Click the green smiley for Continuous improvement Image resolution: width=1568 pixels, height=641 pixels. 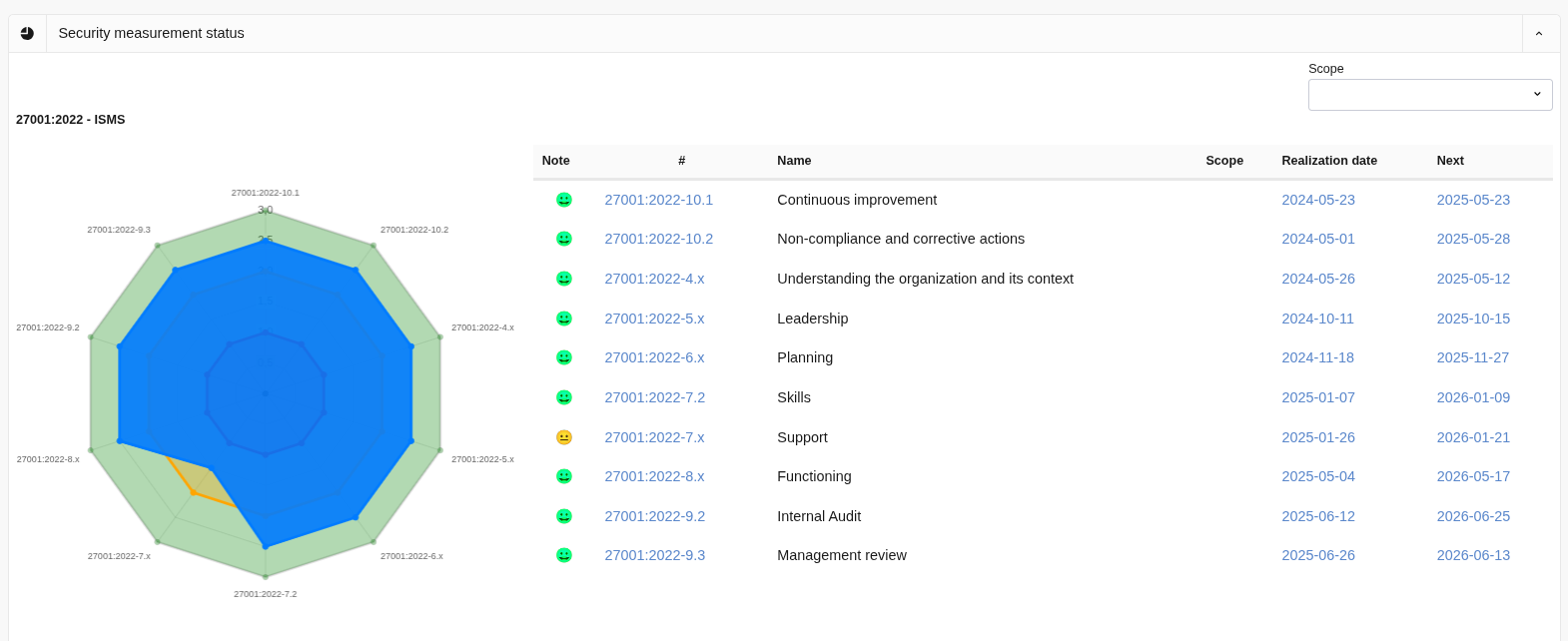564,200
